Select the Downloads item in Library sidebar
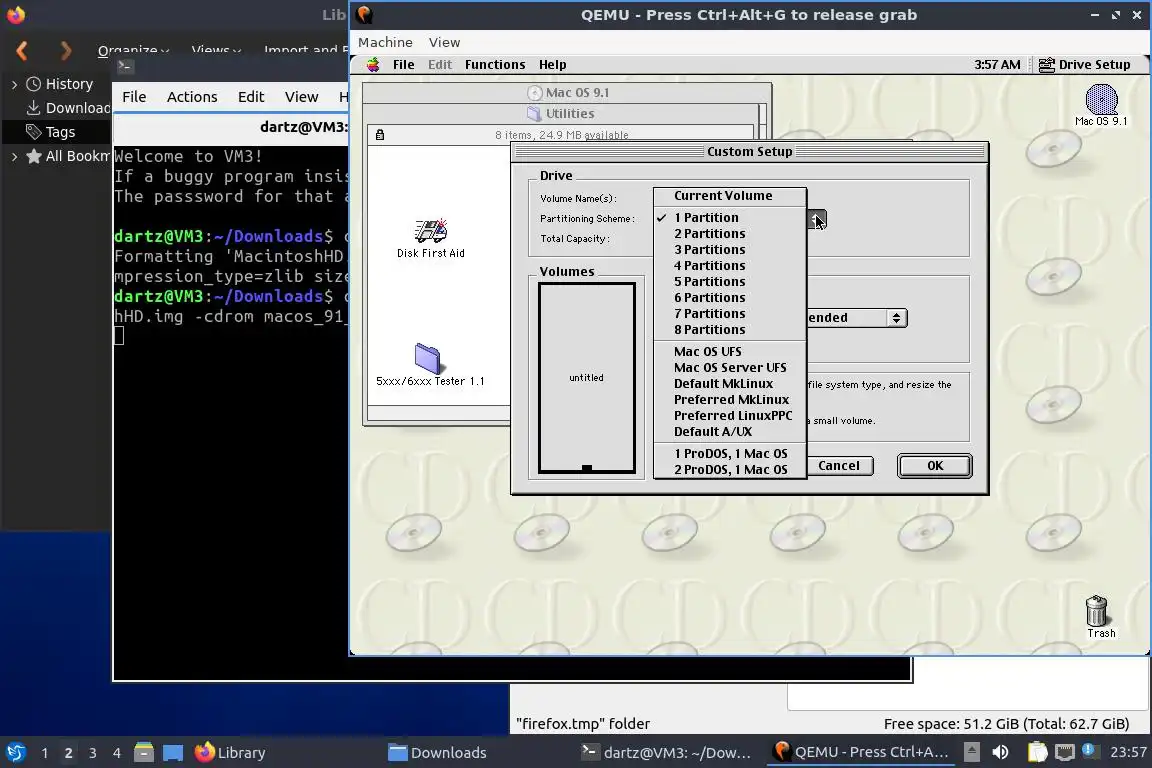Viewport: 1152px width, 768px height. 68,108
